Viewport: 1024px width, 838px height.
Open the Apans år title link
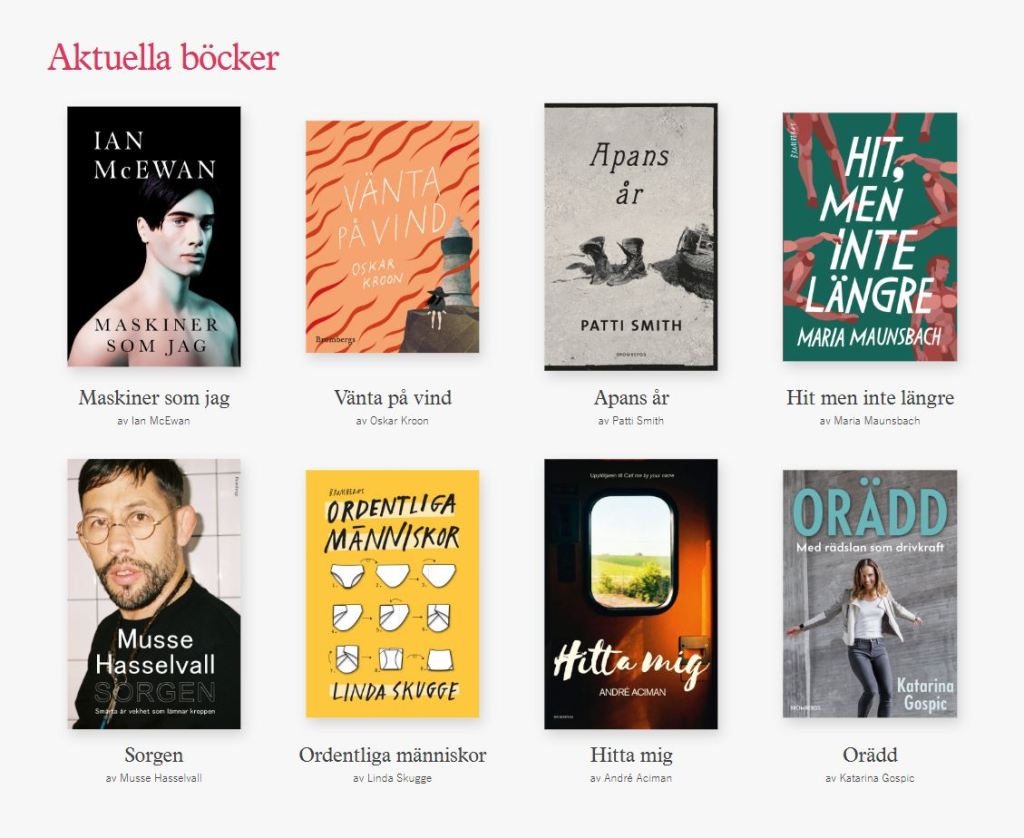click(x=632, y=398)
